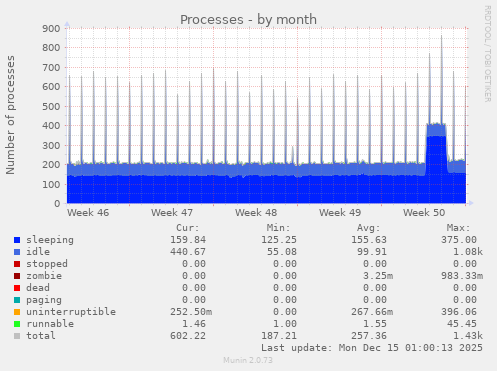497x371 pixels.
Task: Click the 'Number of processes' axis label
Action: (x=11, y=115)
